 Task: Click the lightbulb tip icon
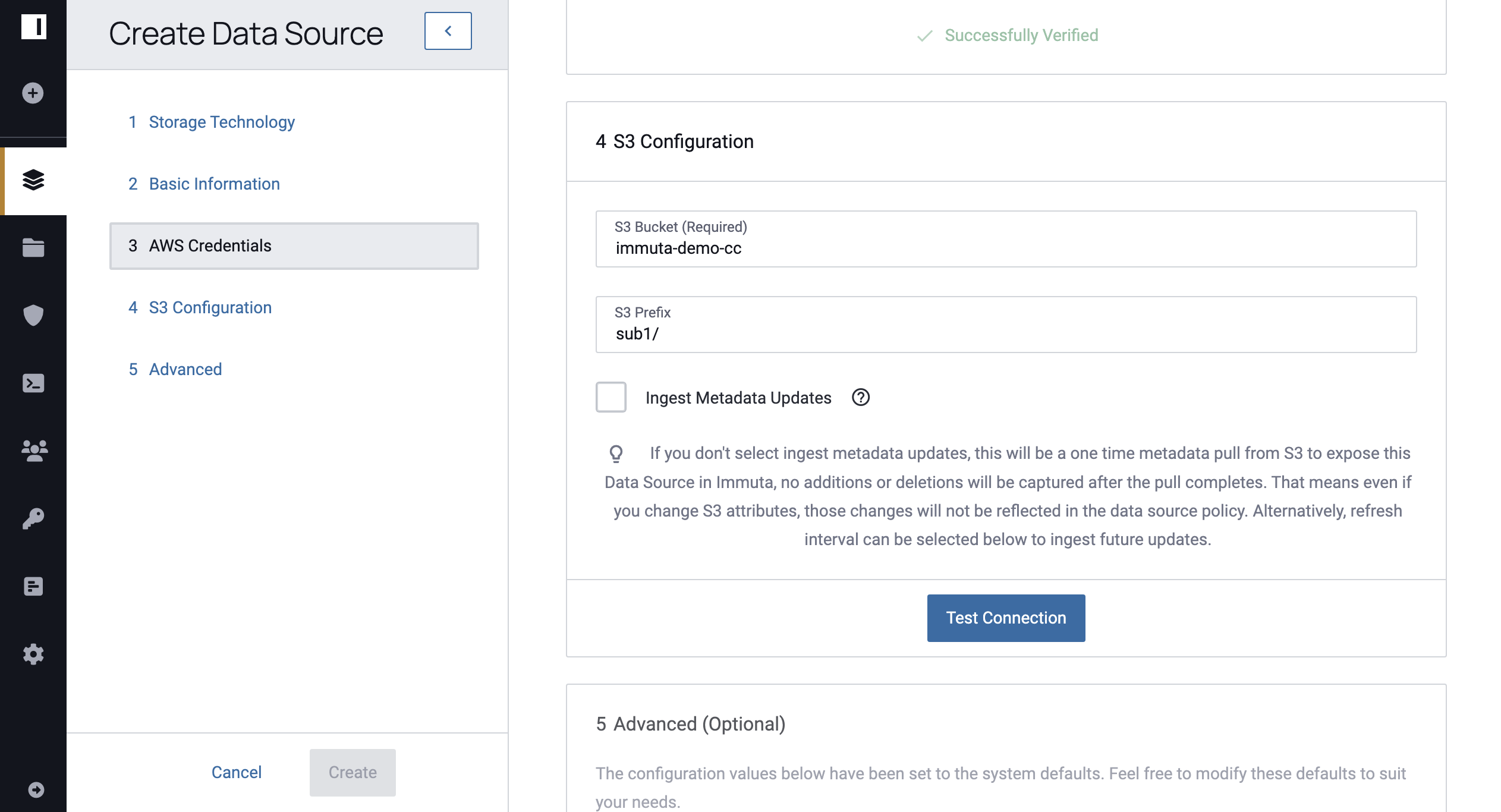[616, 454]
